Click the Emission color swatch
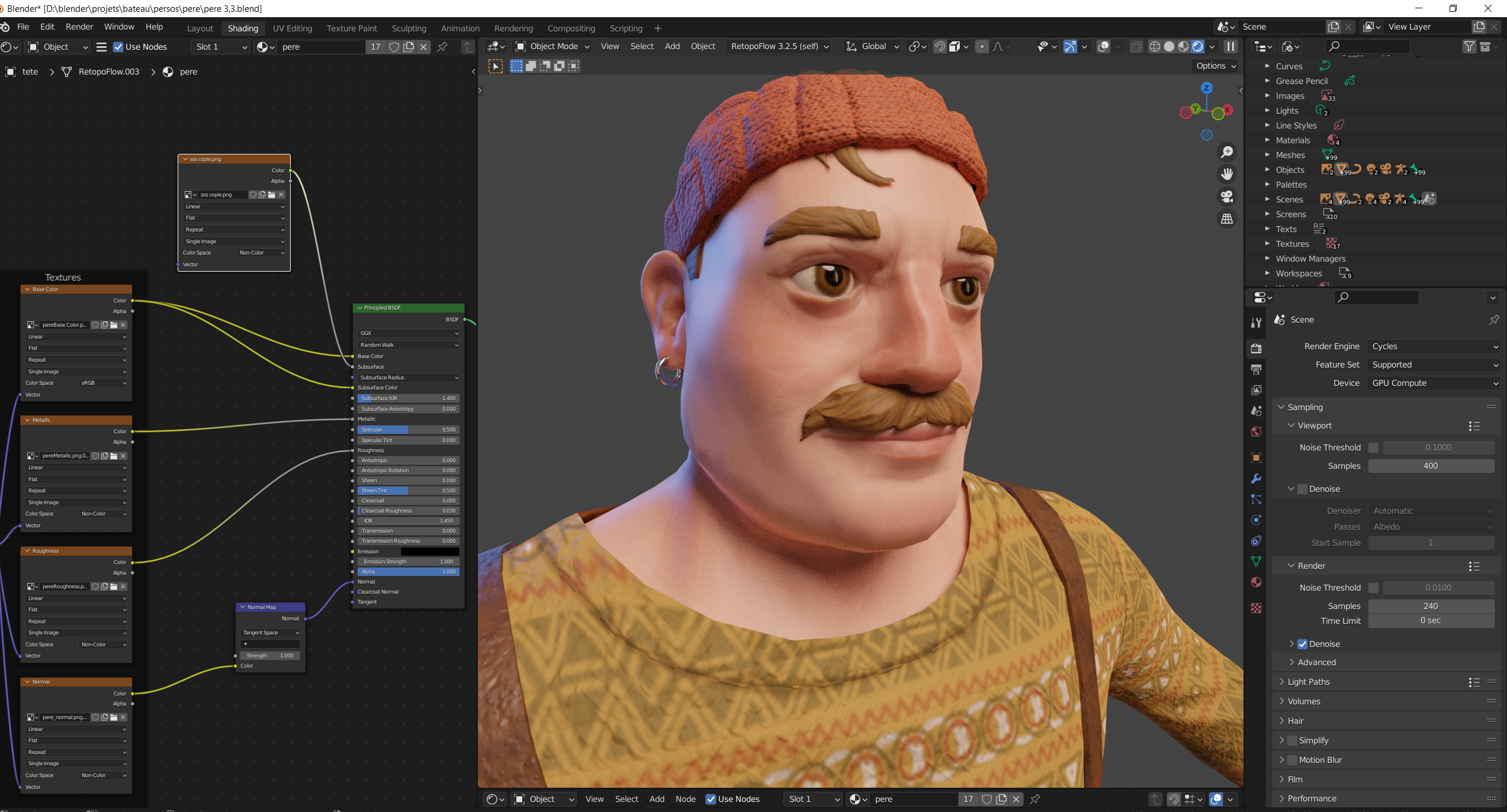 (430, 552)
